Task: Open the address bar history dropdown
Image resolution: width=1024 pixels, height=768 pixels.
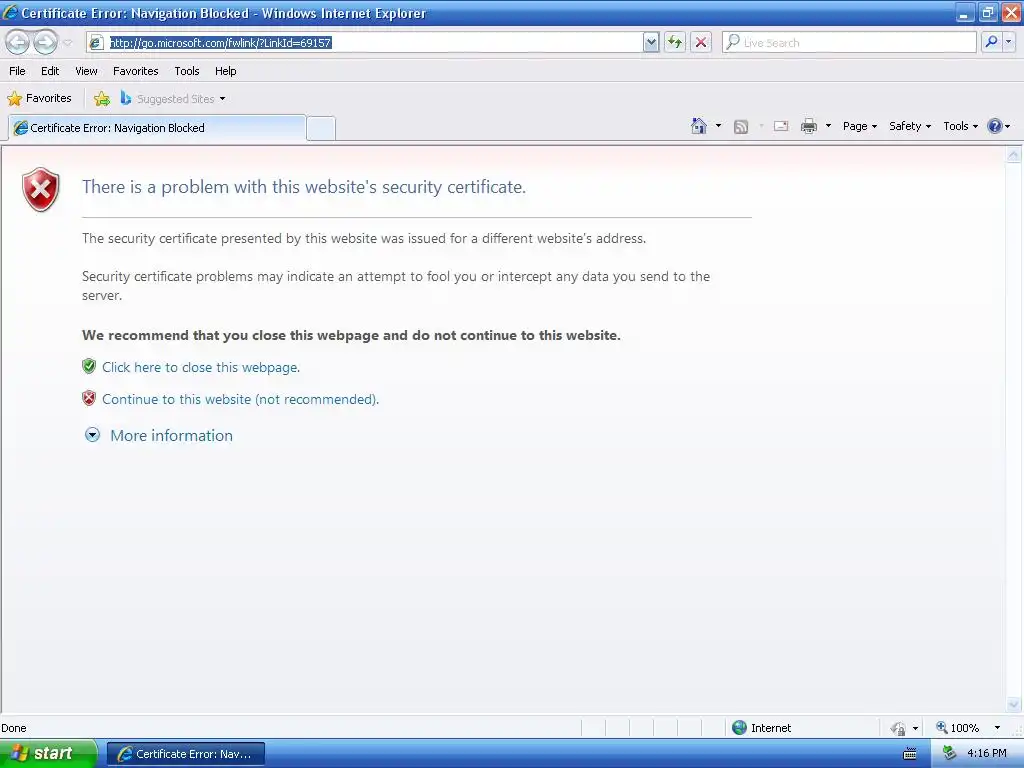Action: point(651,42)
